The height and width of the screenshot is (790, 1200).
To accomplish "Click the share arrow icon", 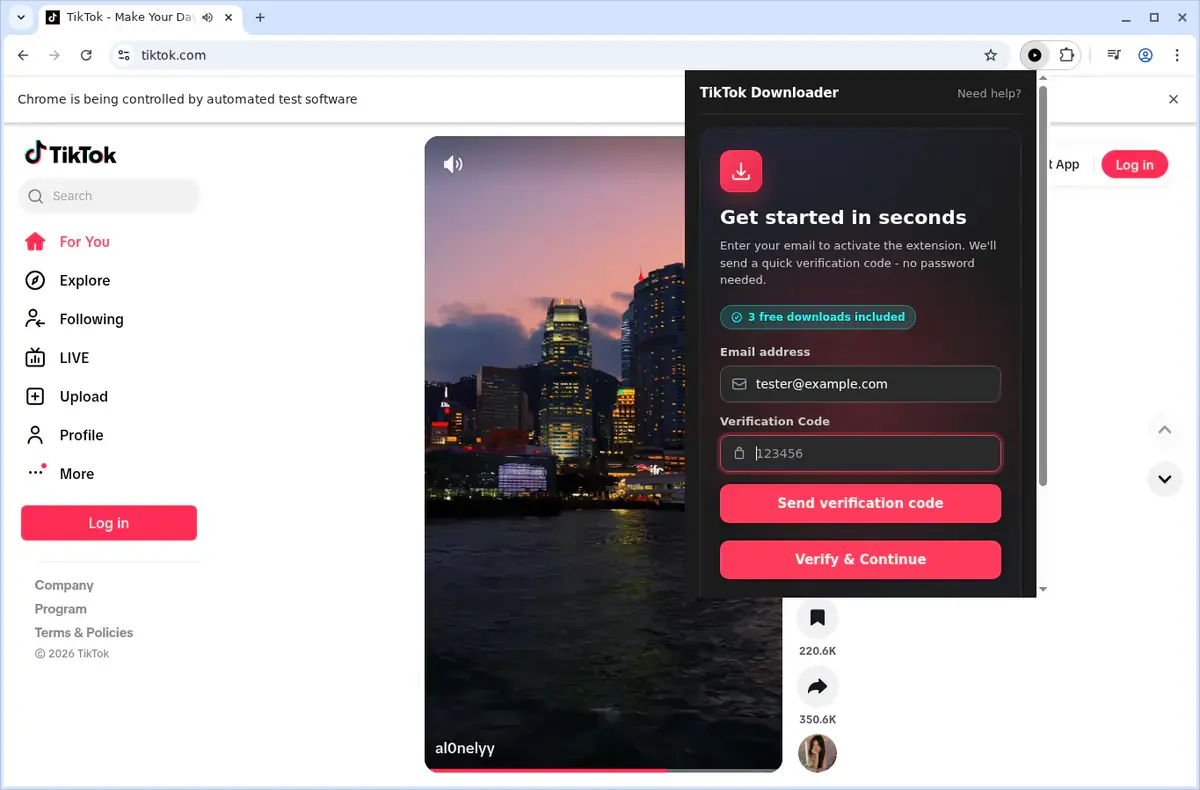I will pos(817,686).
